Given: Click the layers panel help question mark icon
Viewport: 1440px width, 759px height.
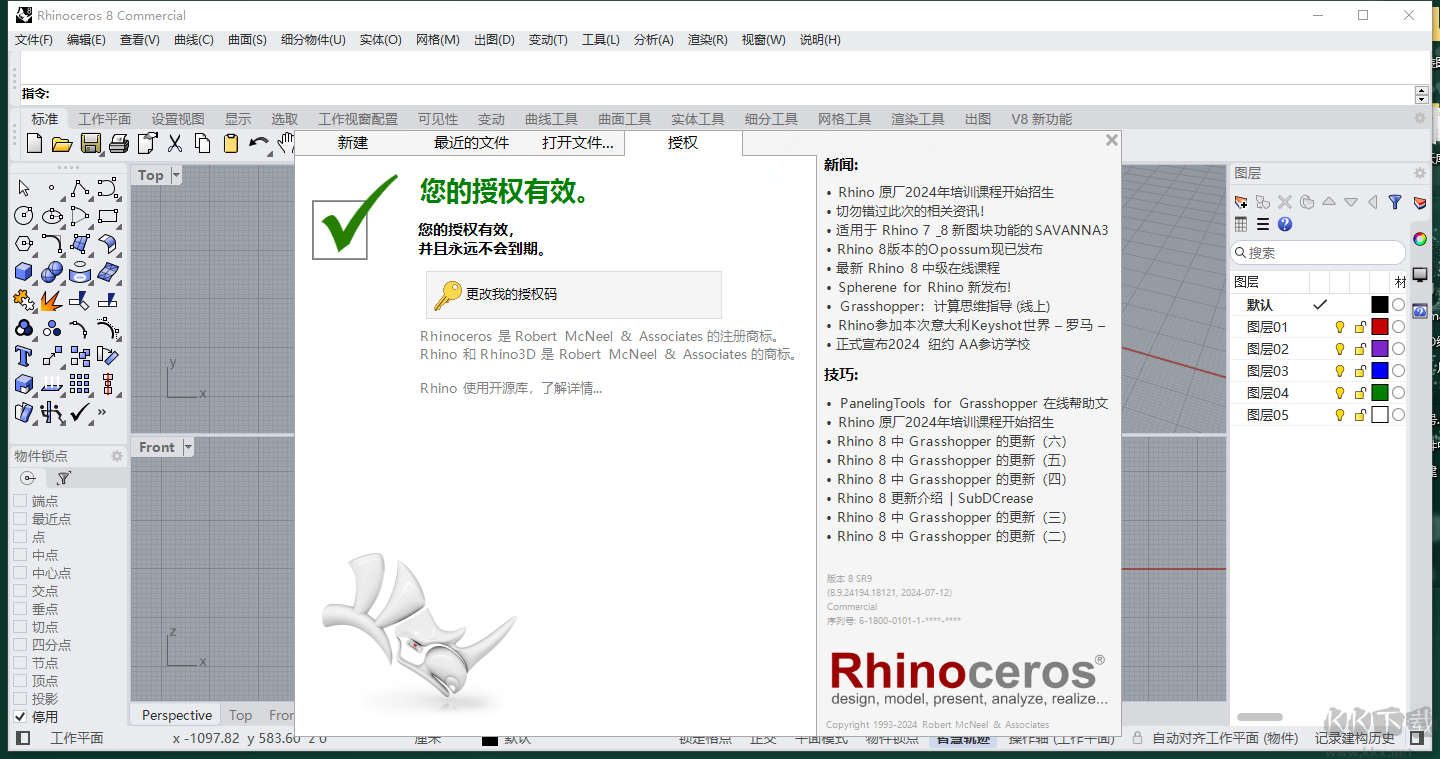Looking at the screenshot, I should tap(1285, 224).
